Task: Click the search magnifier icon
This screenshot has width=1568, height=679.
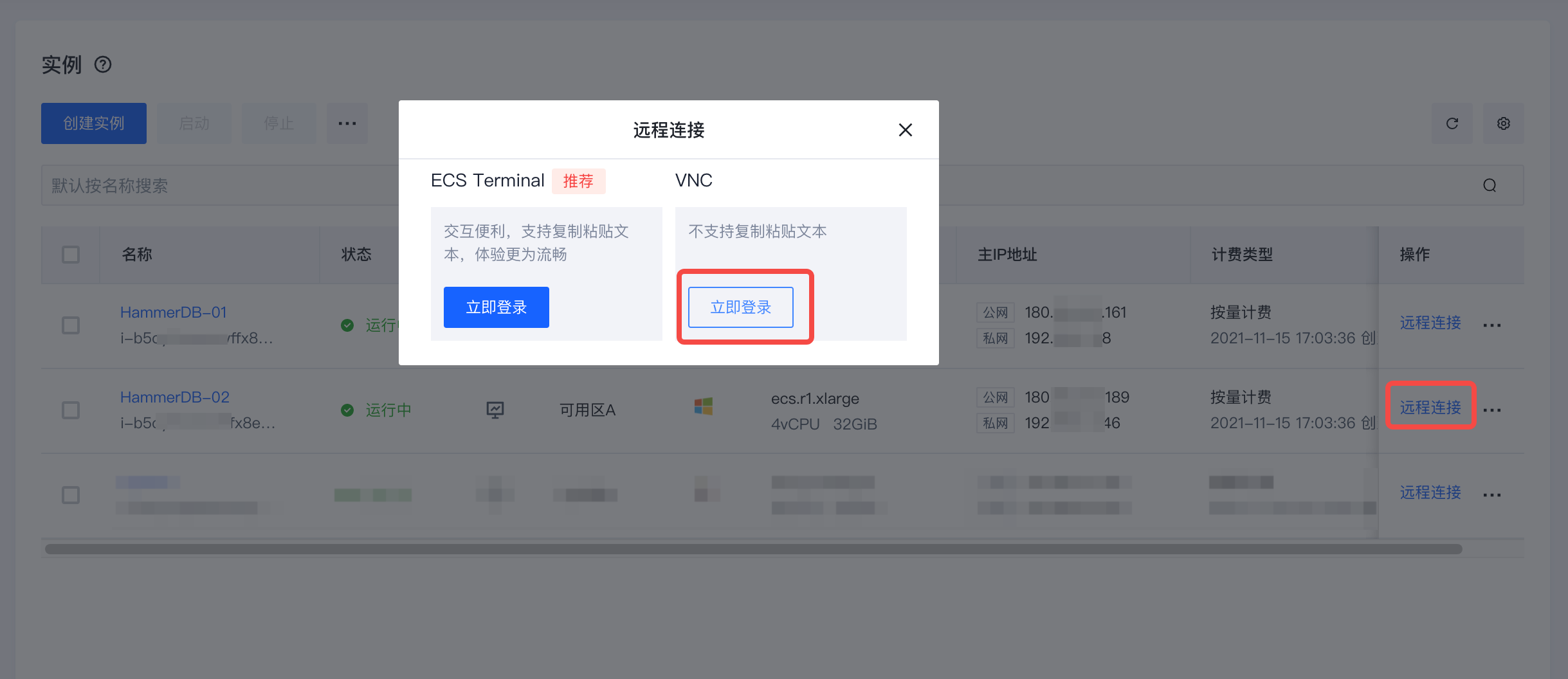Action: coord(1490,186)
